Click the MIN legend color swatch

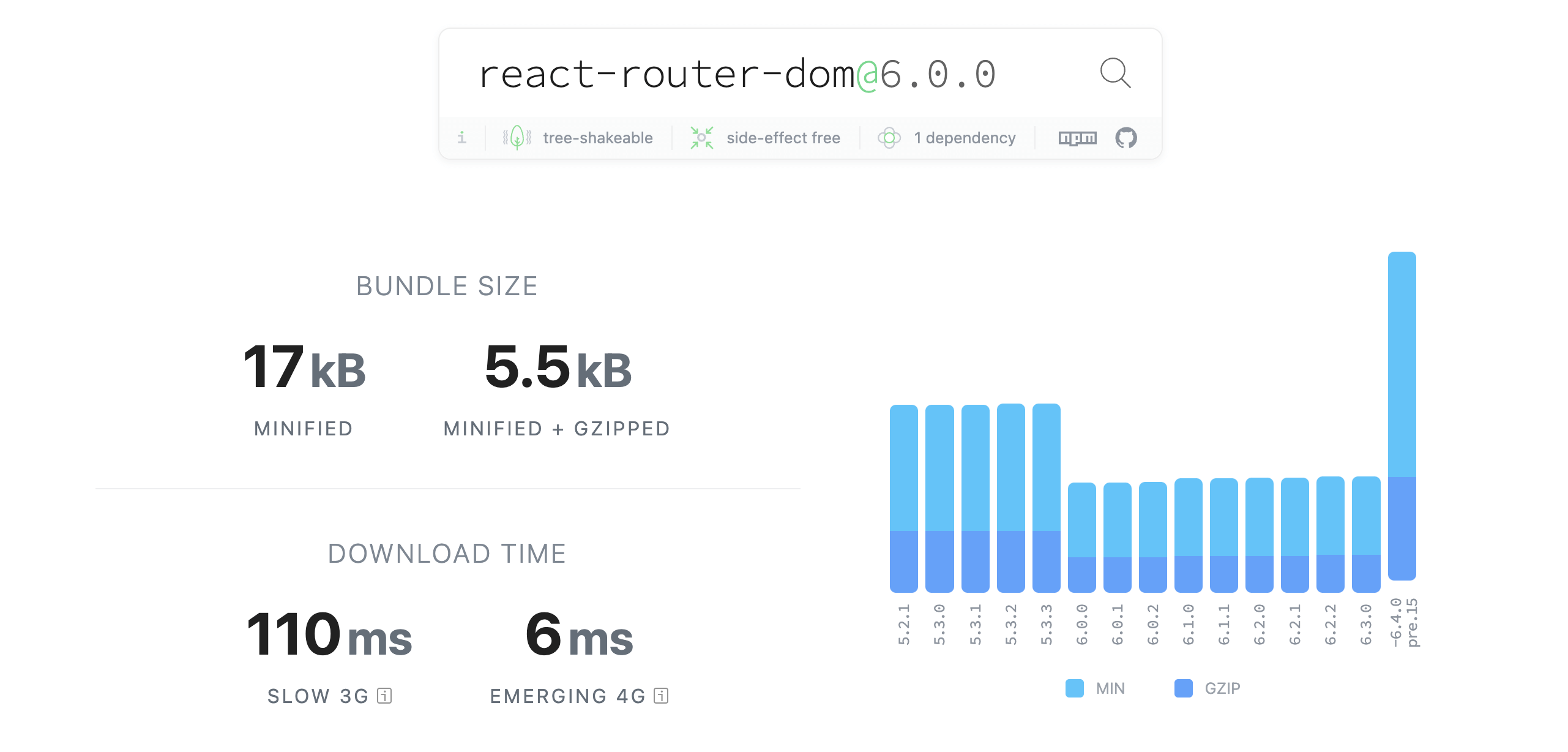point(1074,688)
